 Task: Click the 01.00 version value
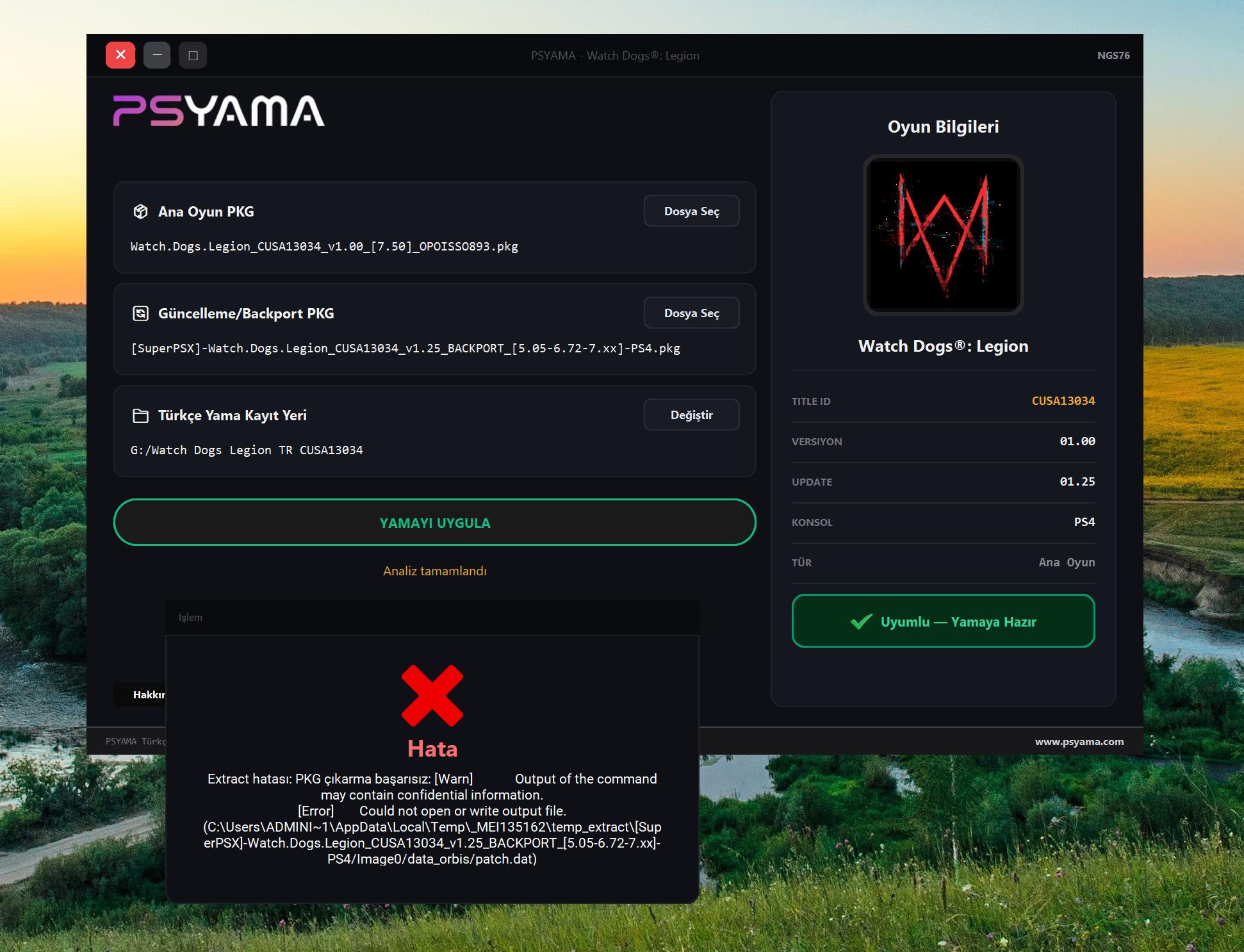coord(1077,441)
